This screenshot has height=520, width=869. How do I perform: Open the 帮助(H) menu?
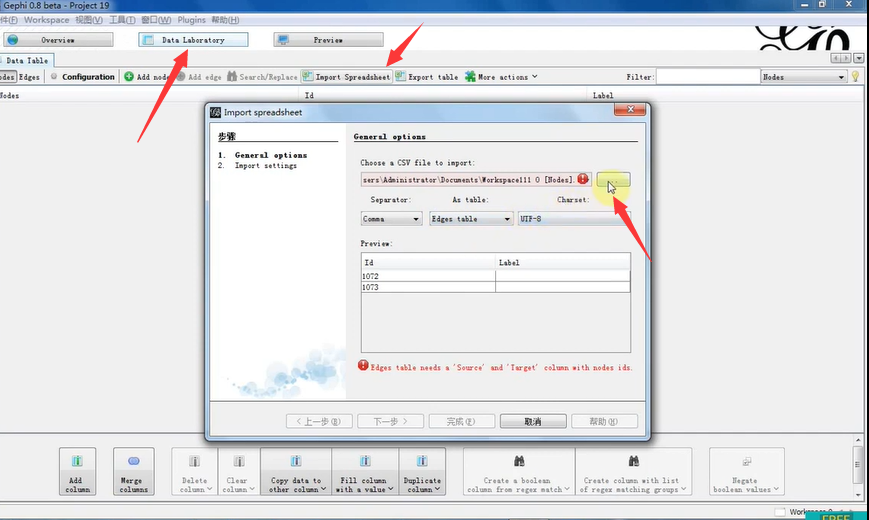click(225, 20)
